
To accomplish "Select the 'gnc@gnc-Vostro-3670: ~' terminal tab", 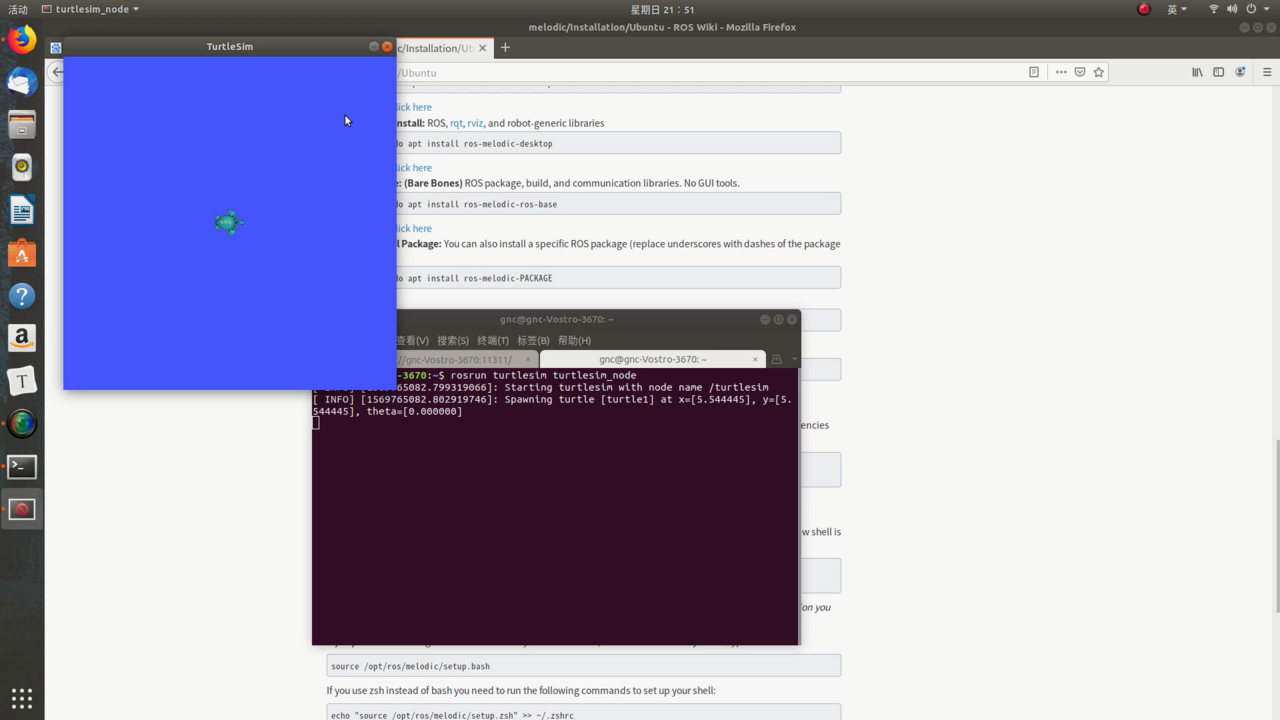I will pyautogui.click(x=652, y=359).
